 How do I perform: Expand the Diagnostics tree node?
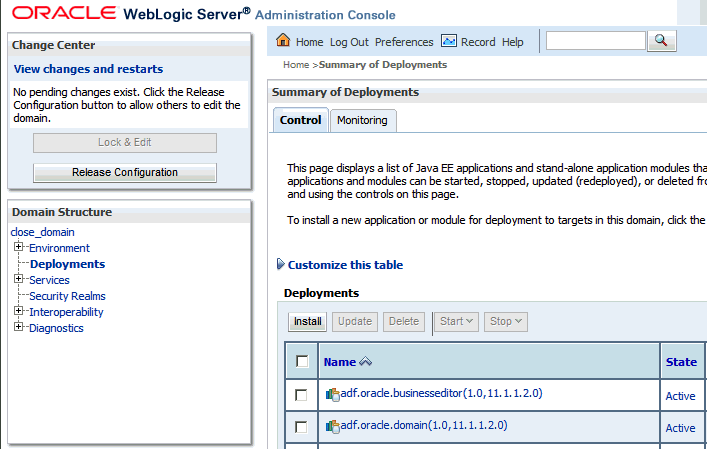(x=19, y=327)
